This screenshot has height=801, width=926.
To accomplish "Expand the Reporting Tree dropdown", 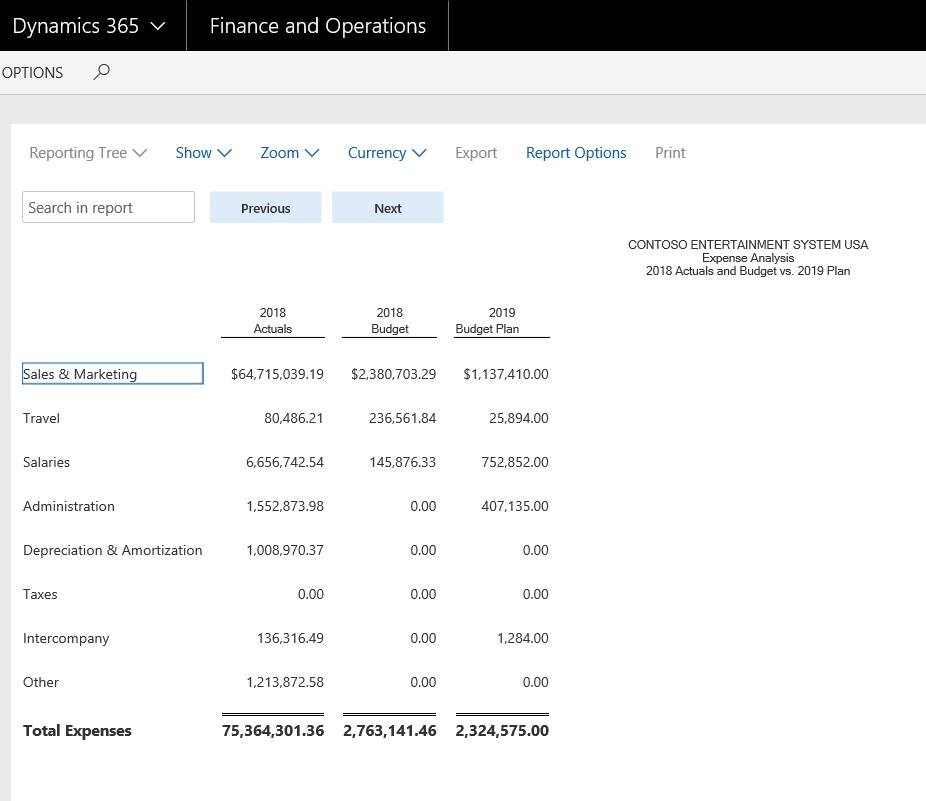I will click(x=88, y=153).
